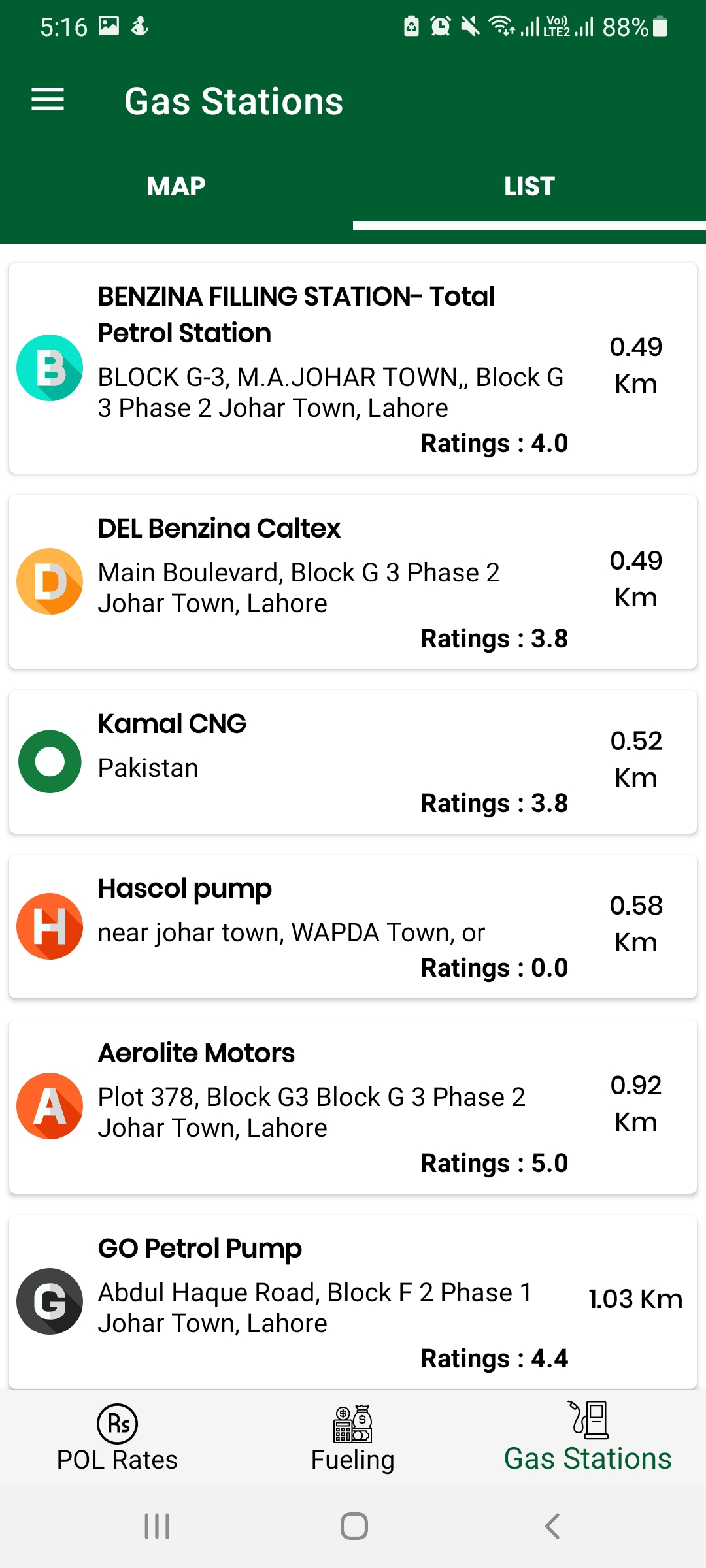Tap the Kamal CNG 0.52 Km distance
The height and width of the screenshot is (1568, 706).
point(636,759)
